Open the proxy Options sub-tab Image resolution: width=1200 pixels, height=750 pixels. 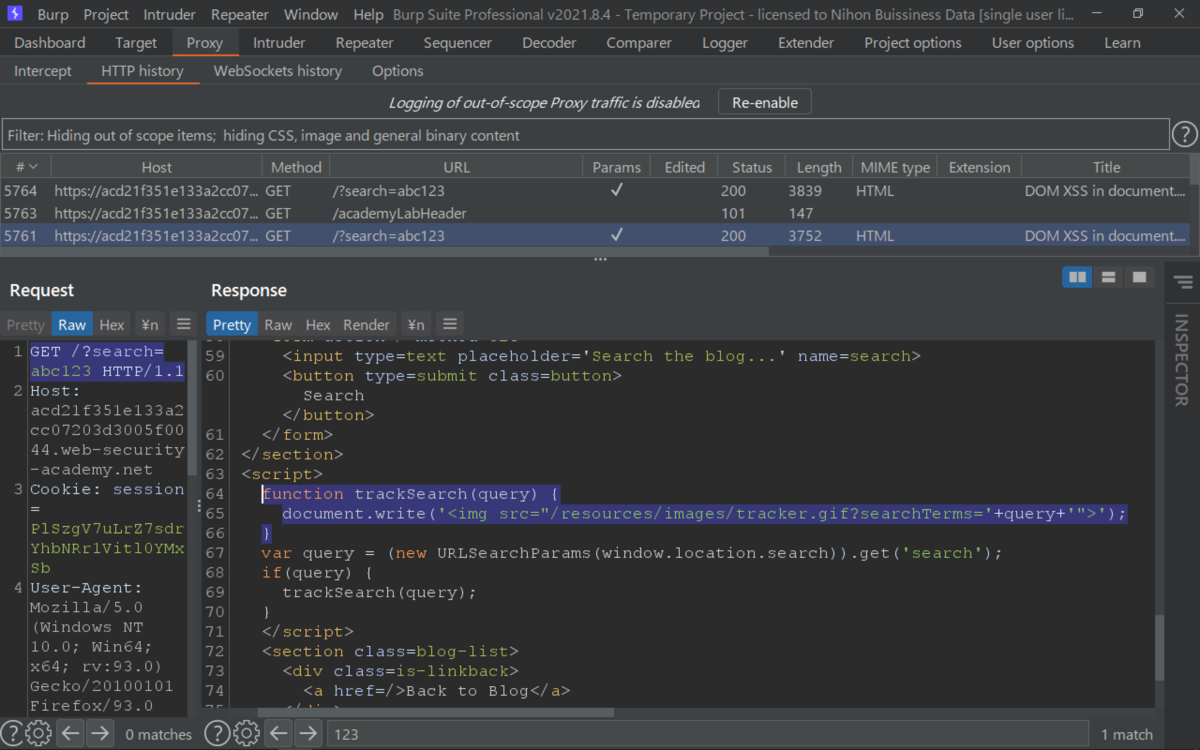(398, 71)
